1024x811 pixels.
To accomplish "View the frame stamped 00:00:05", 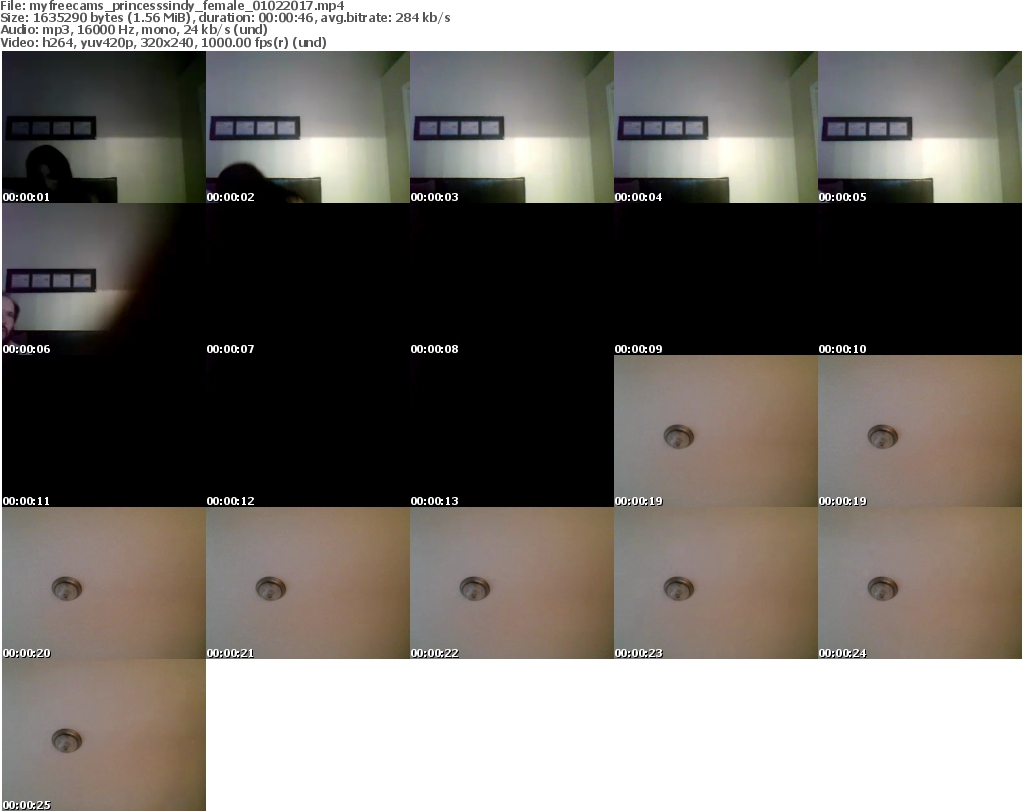I will [x=920, y=127].
